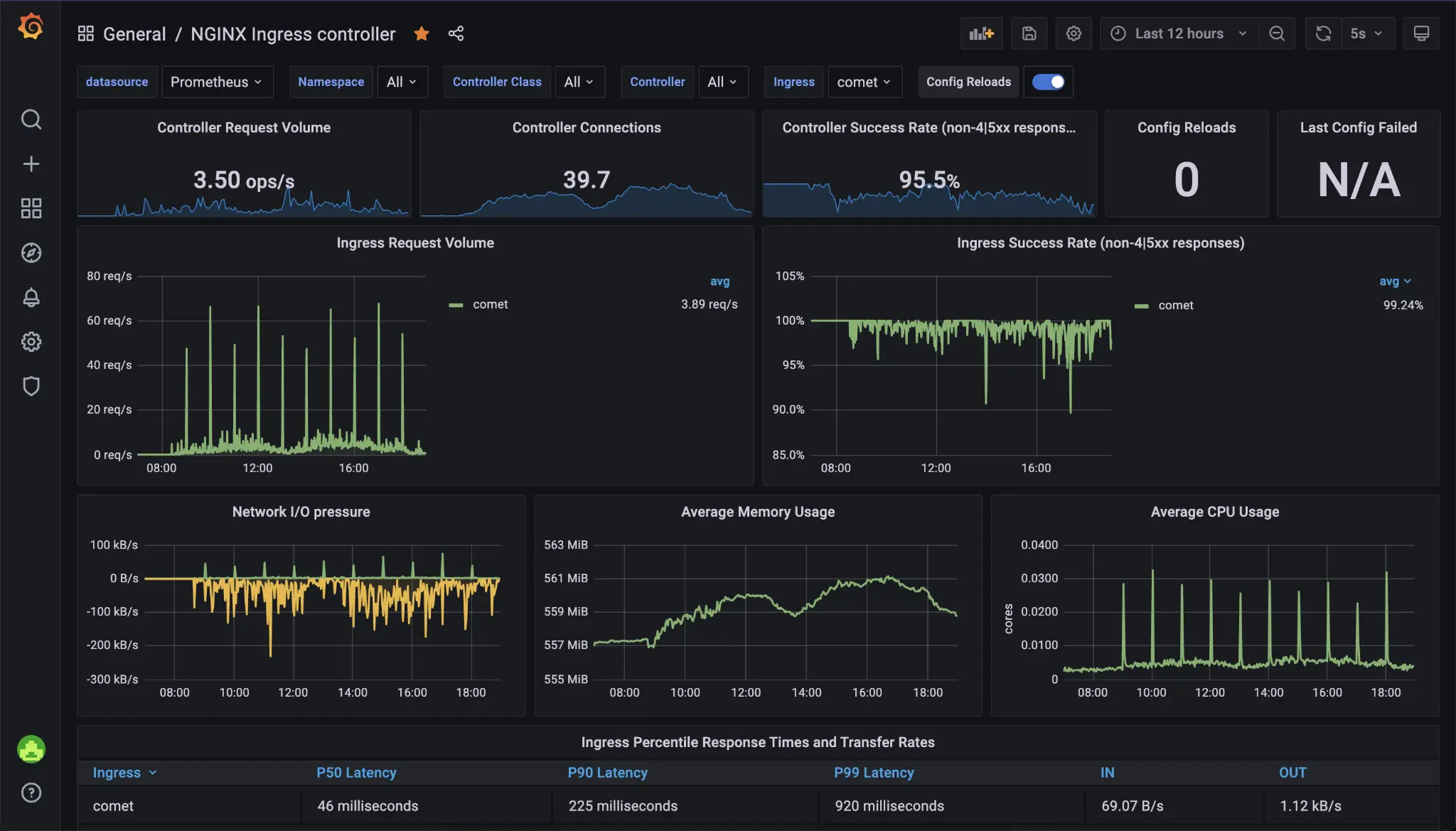Screen dimensions: 1456x831
Task: Open dashboard settings gear
Action: pos(1073,33)
